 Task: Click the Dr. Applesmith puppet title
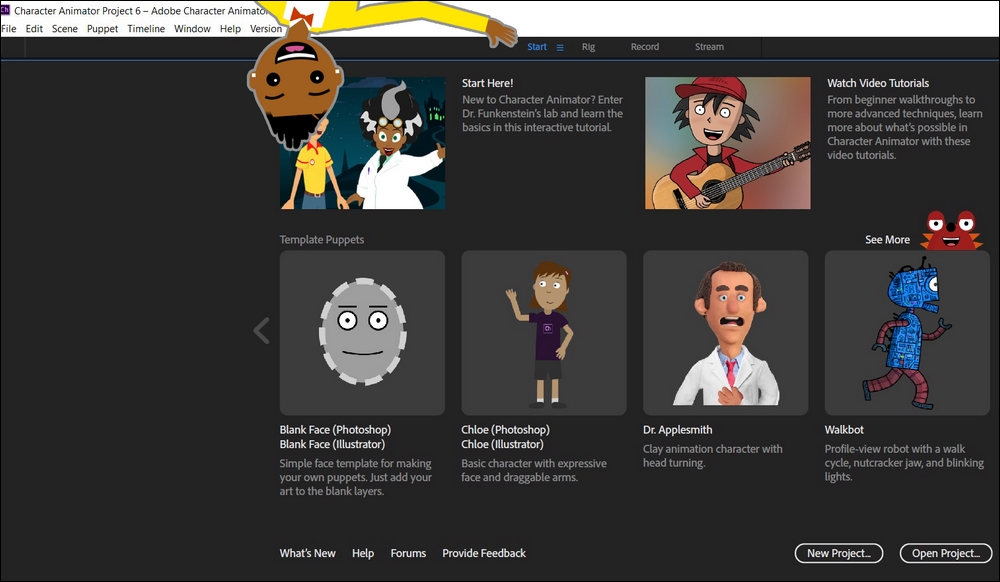tap(677, 430)
